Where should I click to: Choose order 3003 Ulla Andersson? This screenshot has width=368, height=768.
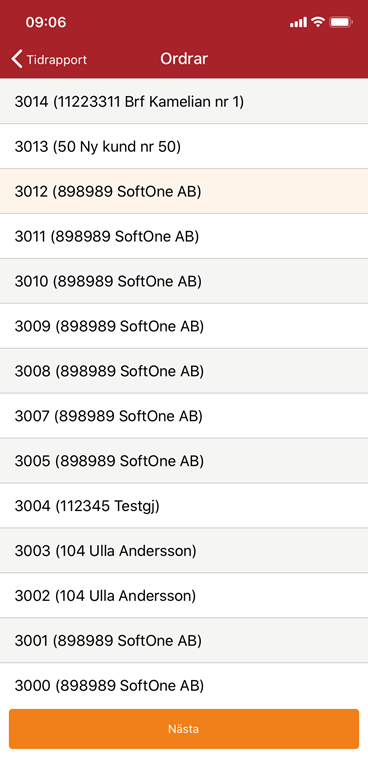tap(184, 551)
